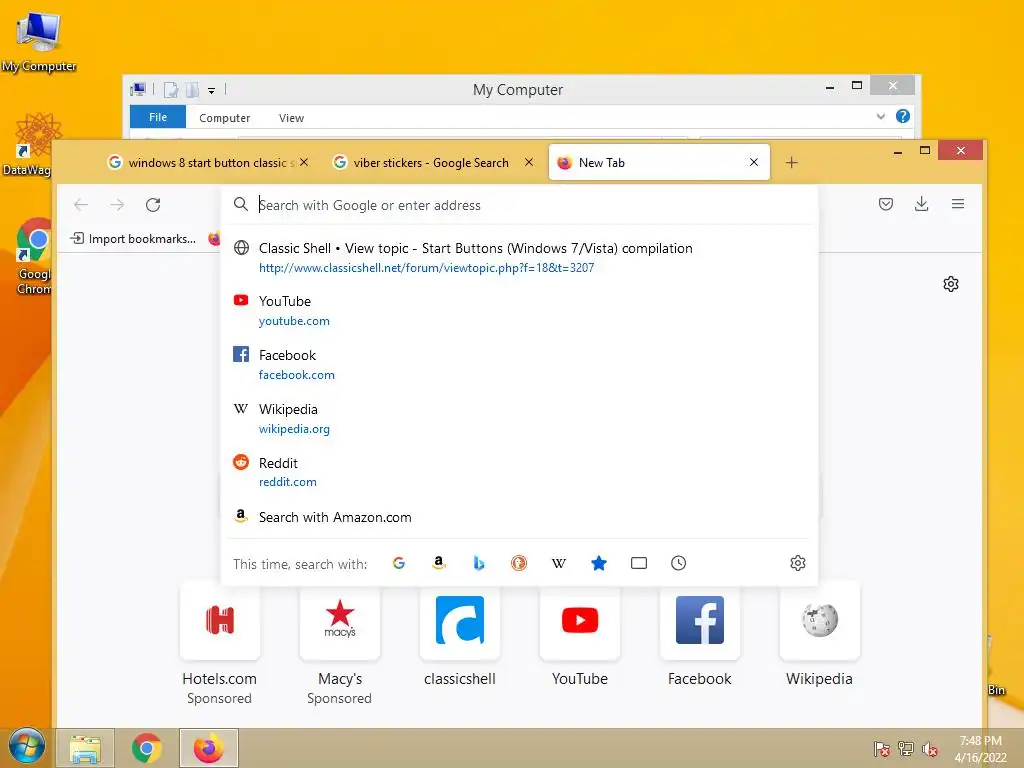Screen dimensions: 1024x768
Task: Select the Reddit reddit.com suggestion
Action: click(519, 472)
